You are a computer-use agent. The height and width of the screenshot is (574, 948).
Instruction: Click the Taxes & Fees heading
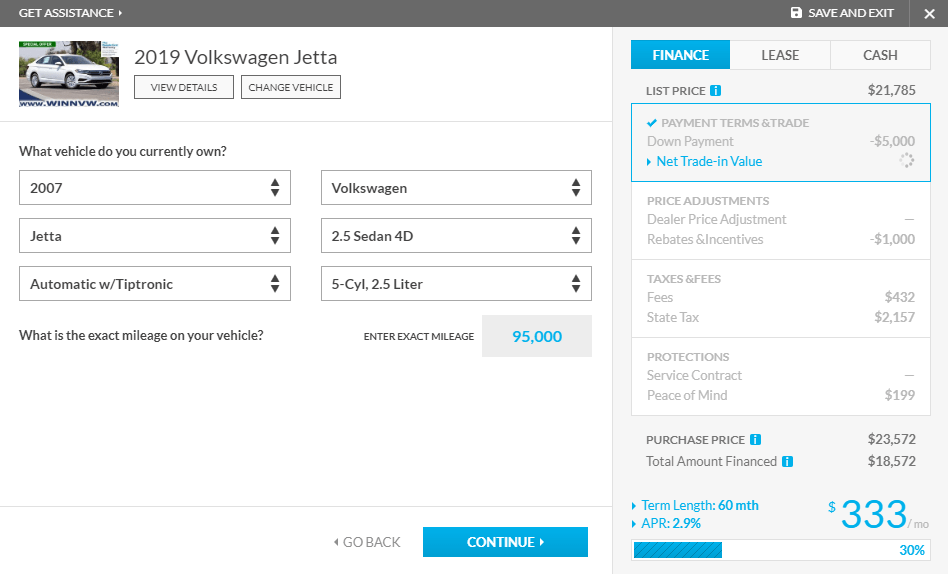pos(684,279)
